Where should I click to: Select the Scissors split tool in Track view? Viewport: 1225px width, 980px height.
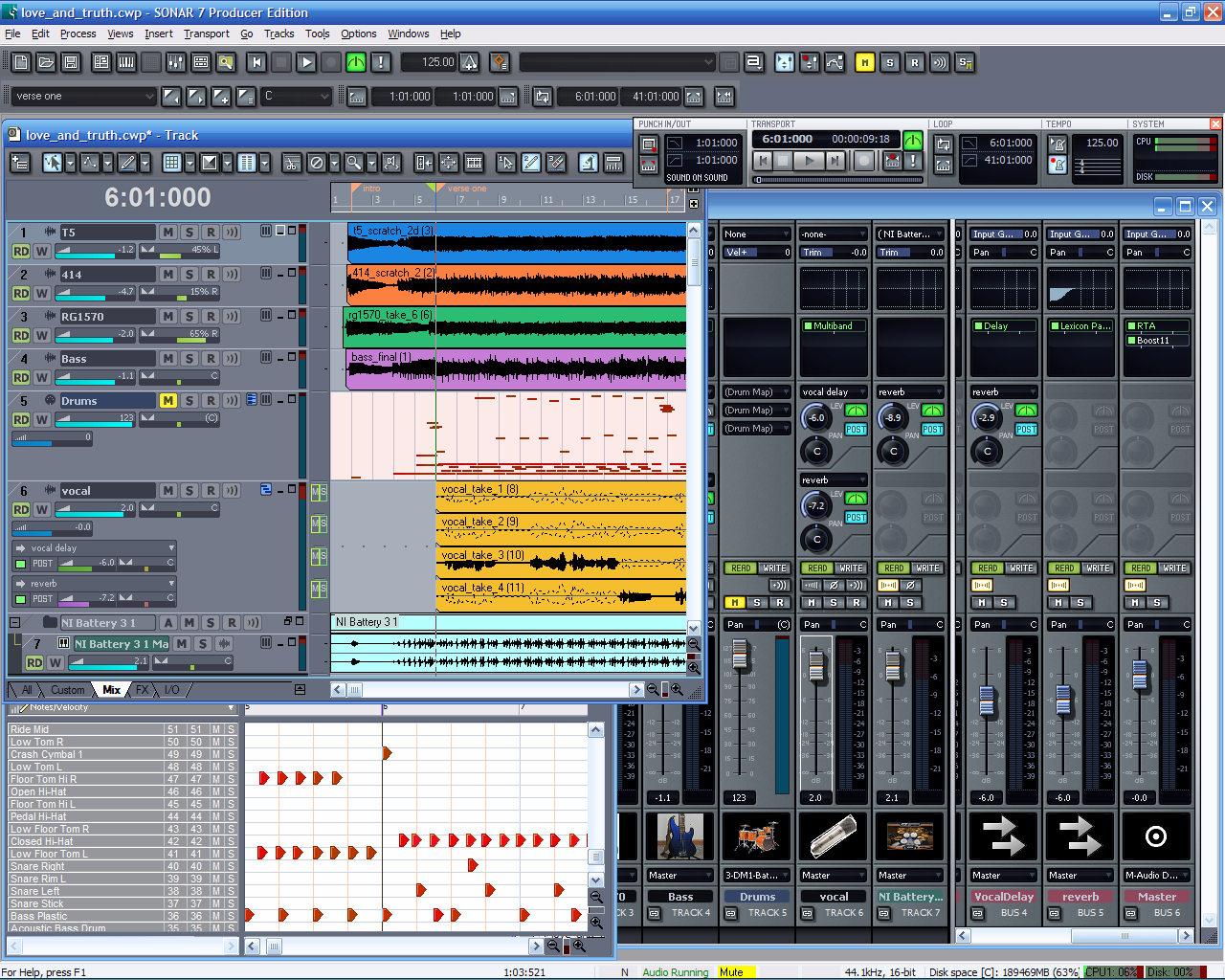(x=292, y=163)
